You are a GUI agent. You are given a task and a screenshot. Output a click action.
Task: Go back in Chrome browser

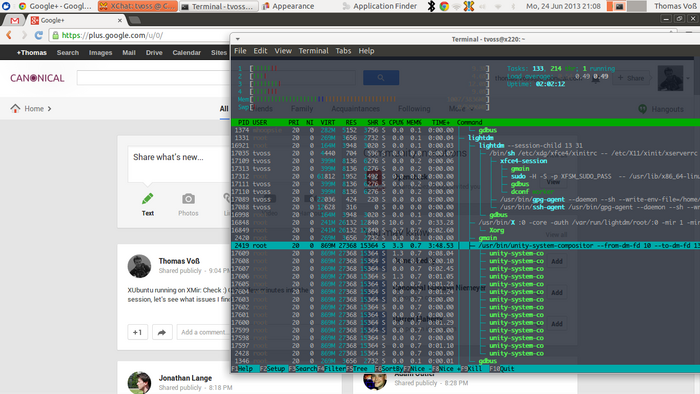tap(9, 35)
